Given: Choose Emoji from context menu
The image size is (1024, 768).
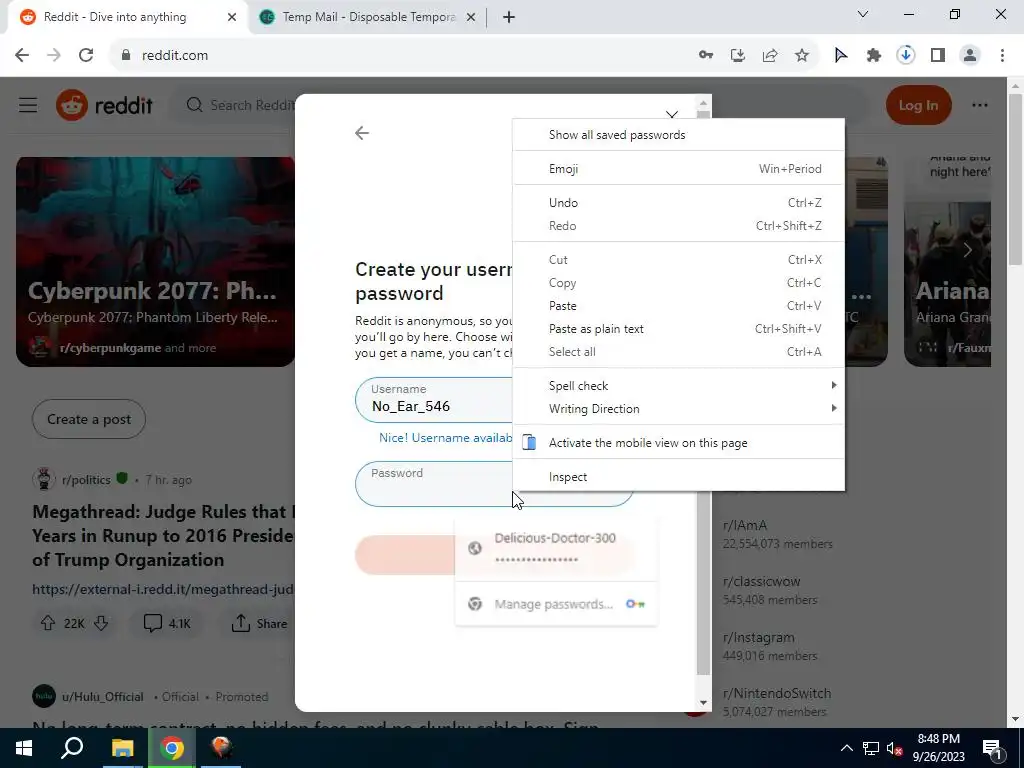Looking at the screenshot, I should point(679,169).
